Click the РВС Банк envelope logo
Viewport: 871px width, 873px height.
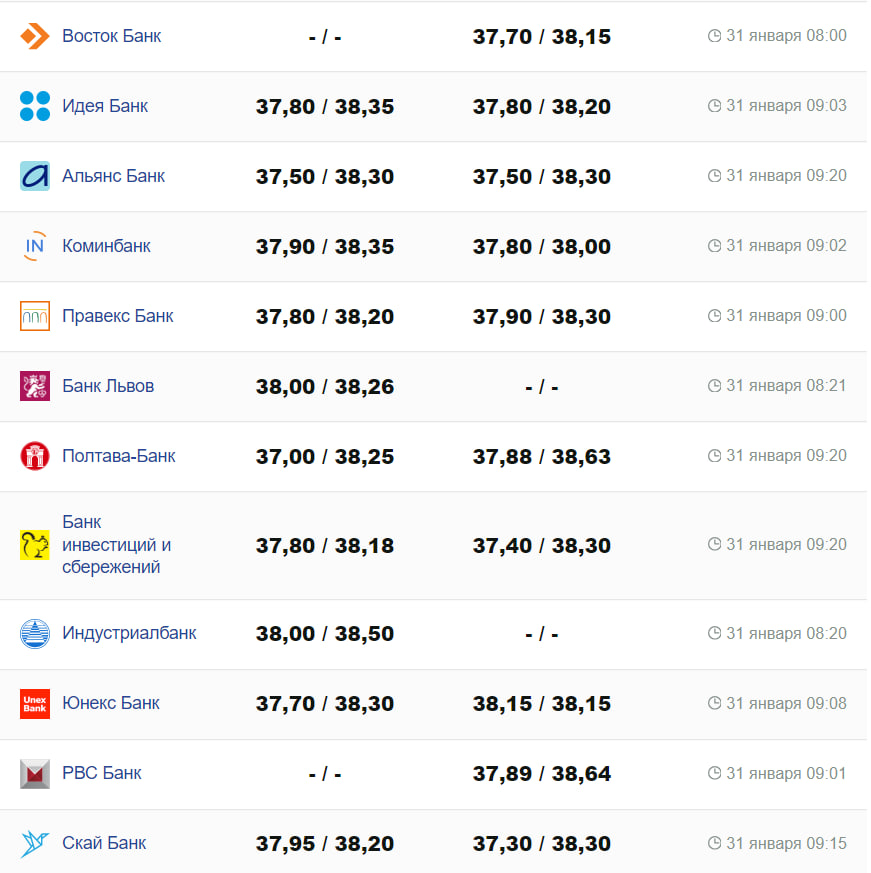(x=35, y=774)
